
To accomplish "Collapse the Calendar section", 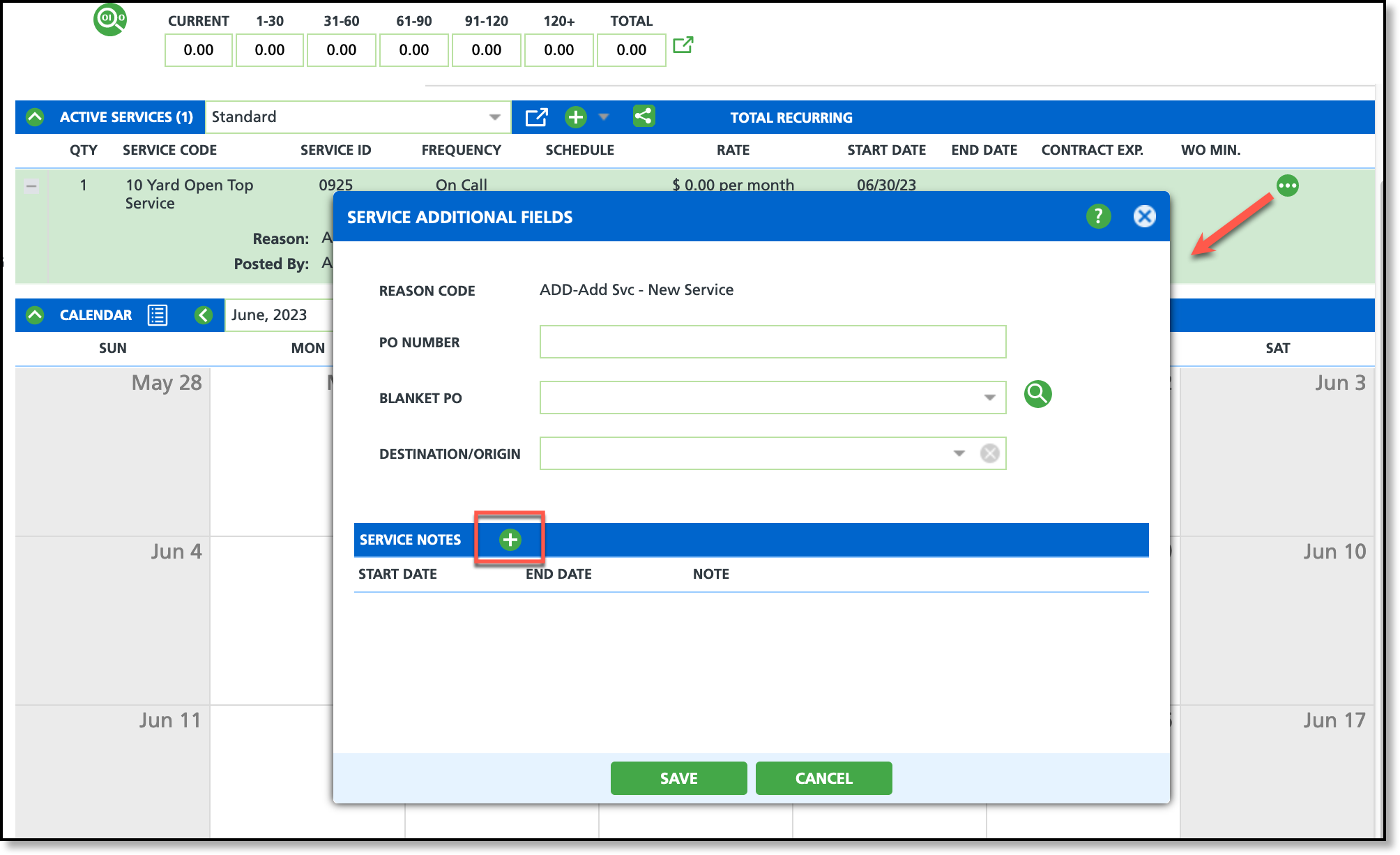I will tap(35, 315).
